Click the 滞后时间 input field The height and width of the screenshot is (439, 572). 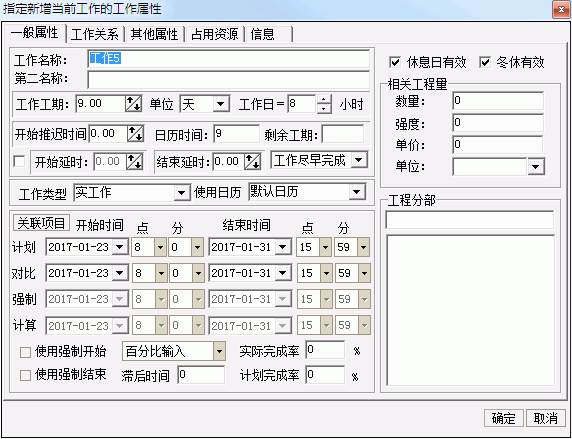(x=201, y=375)
